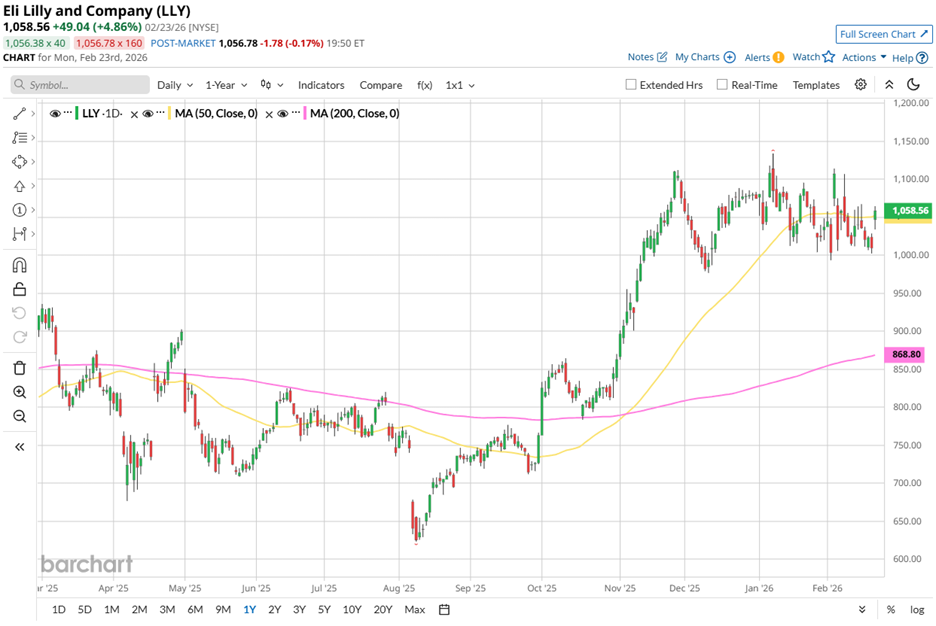
Task: Hide the MA 50 indicator via eye icon
Action: point(147,114)
